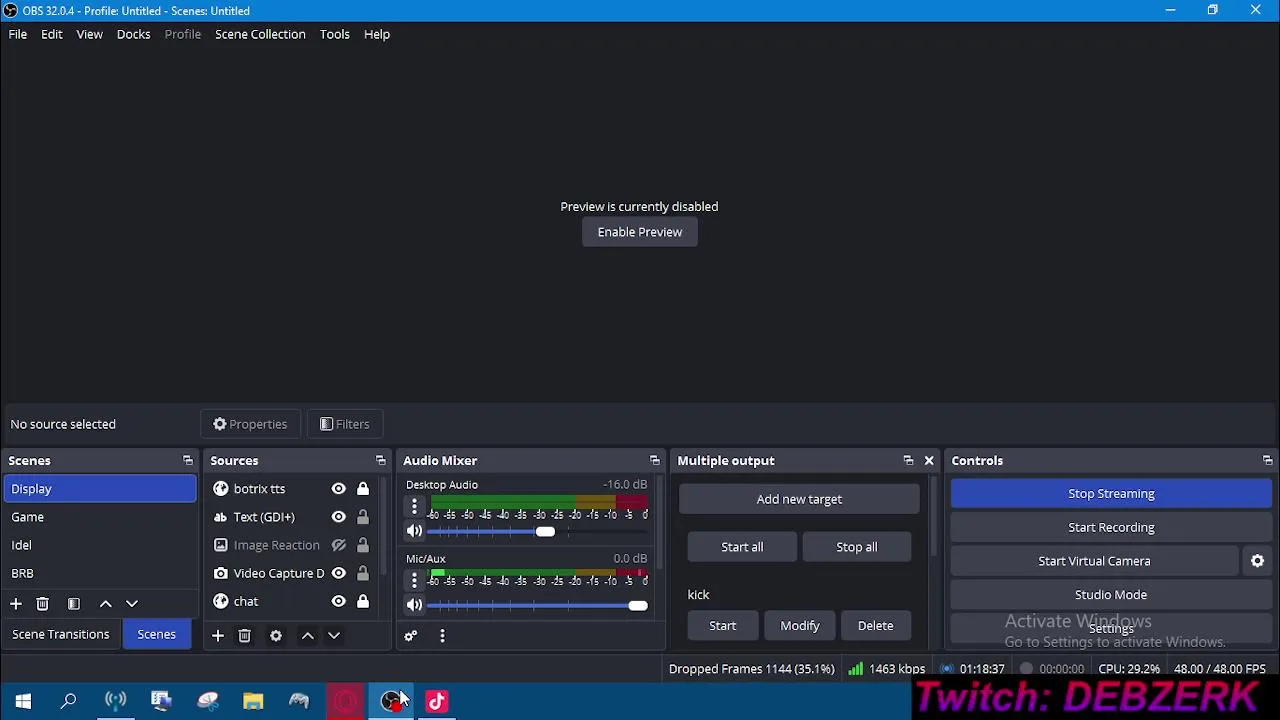Screen dimensions: 1280x720
Task: Open the View menu
Action: 89,34
